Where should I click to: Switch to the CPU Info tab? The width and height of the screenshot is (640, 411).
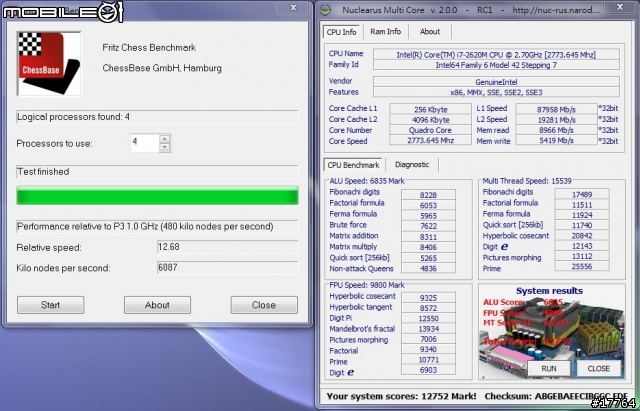coord(341,32)
